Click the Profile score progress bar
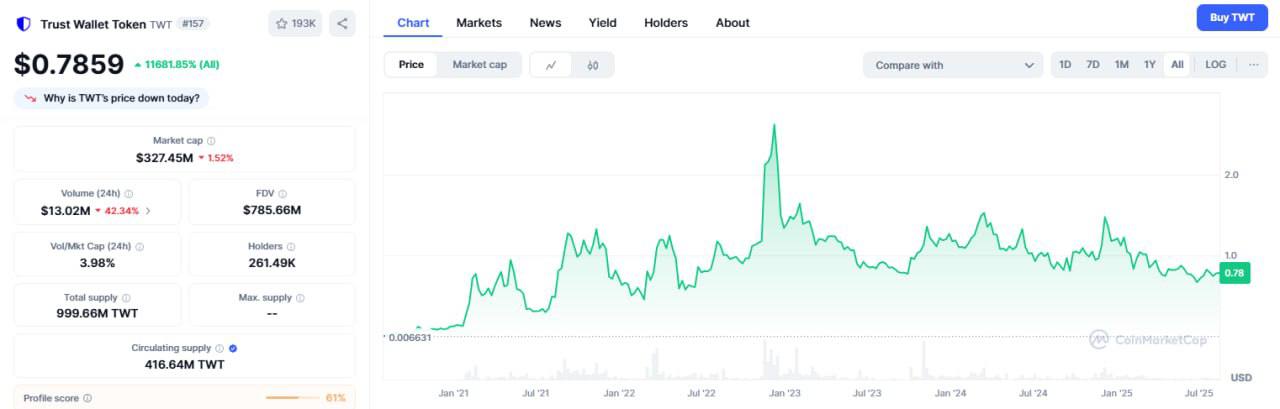The width and height of the screenshot is (1280, 409). 291,398
